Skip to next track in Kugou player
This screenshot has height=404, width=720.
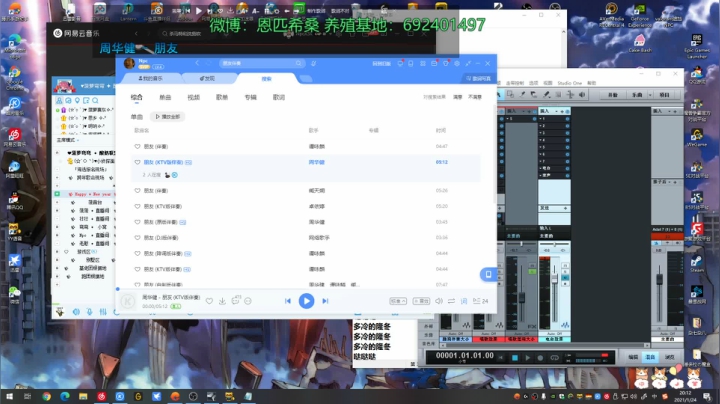[325, 301]
